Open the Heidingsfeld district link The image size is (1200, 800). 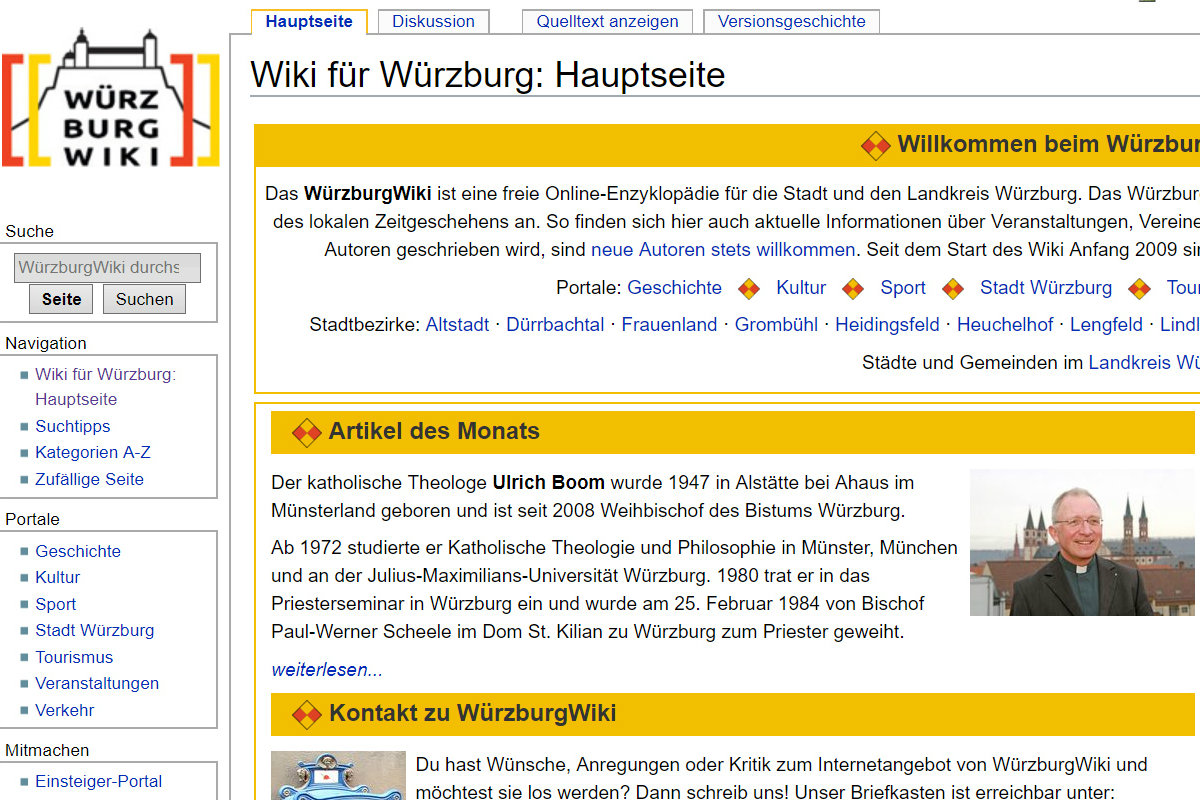[887, 324]
